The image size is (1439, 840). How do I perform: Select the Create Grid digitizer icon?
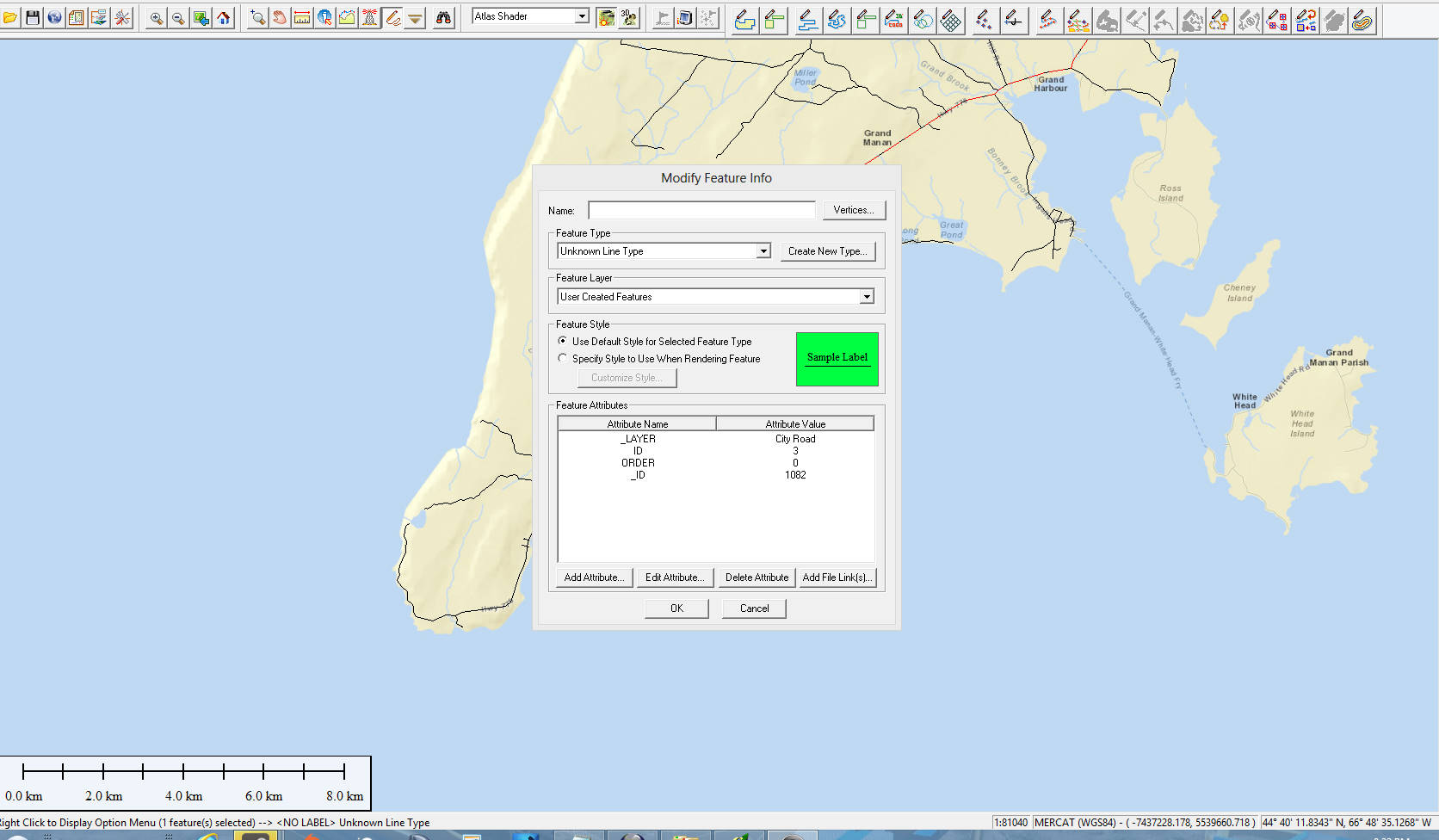951,20
